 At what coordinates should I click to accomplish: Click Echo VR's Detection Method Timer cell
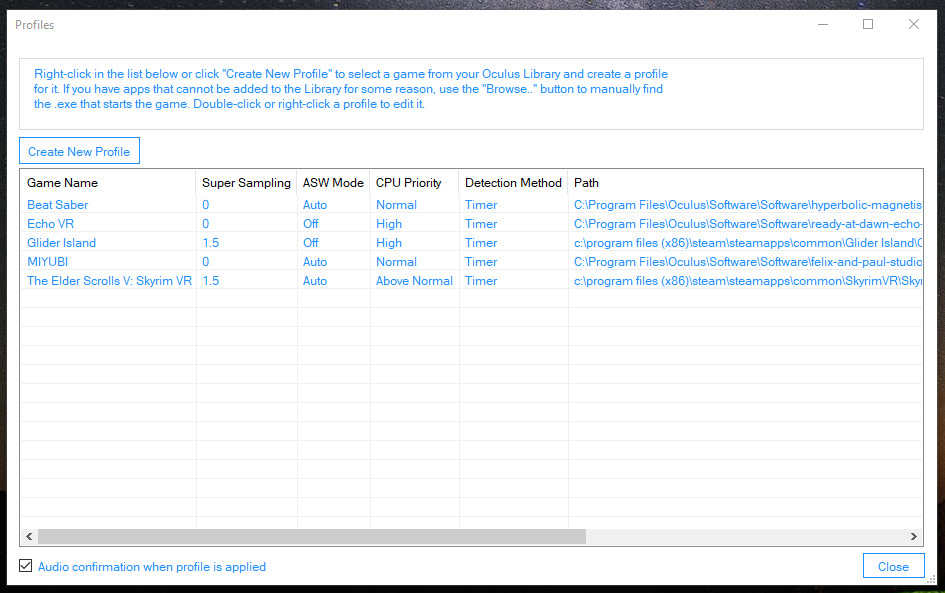tap(481, 224)
